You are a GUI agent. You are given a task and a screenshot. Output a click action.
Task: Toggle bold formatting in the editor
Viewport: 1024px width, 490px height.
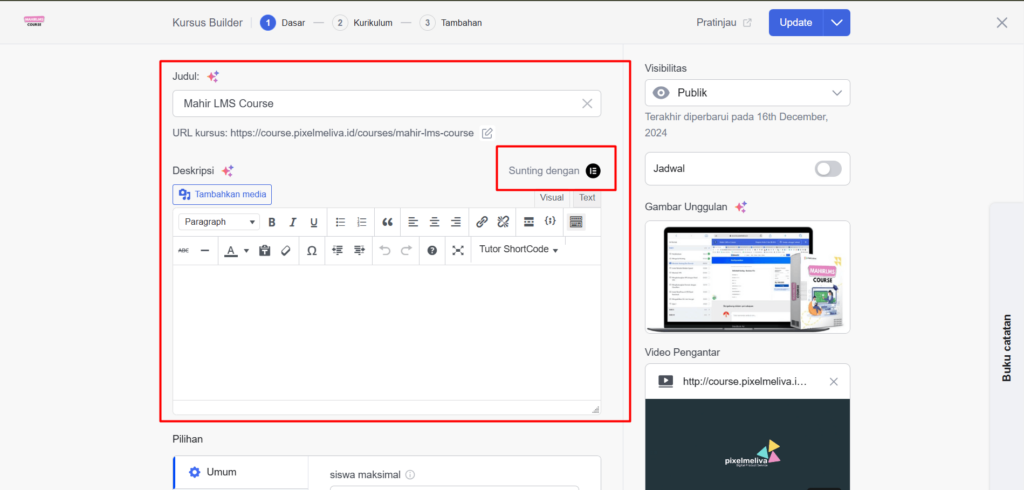tap(271, 222)
